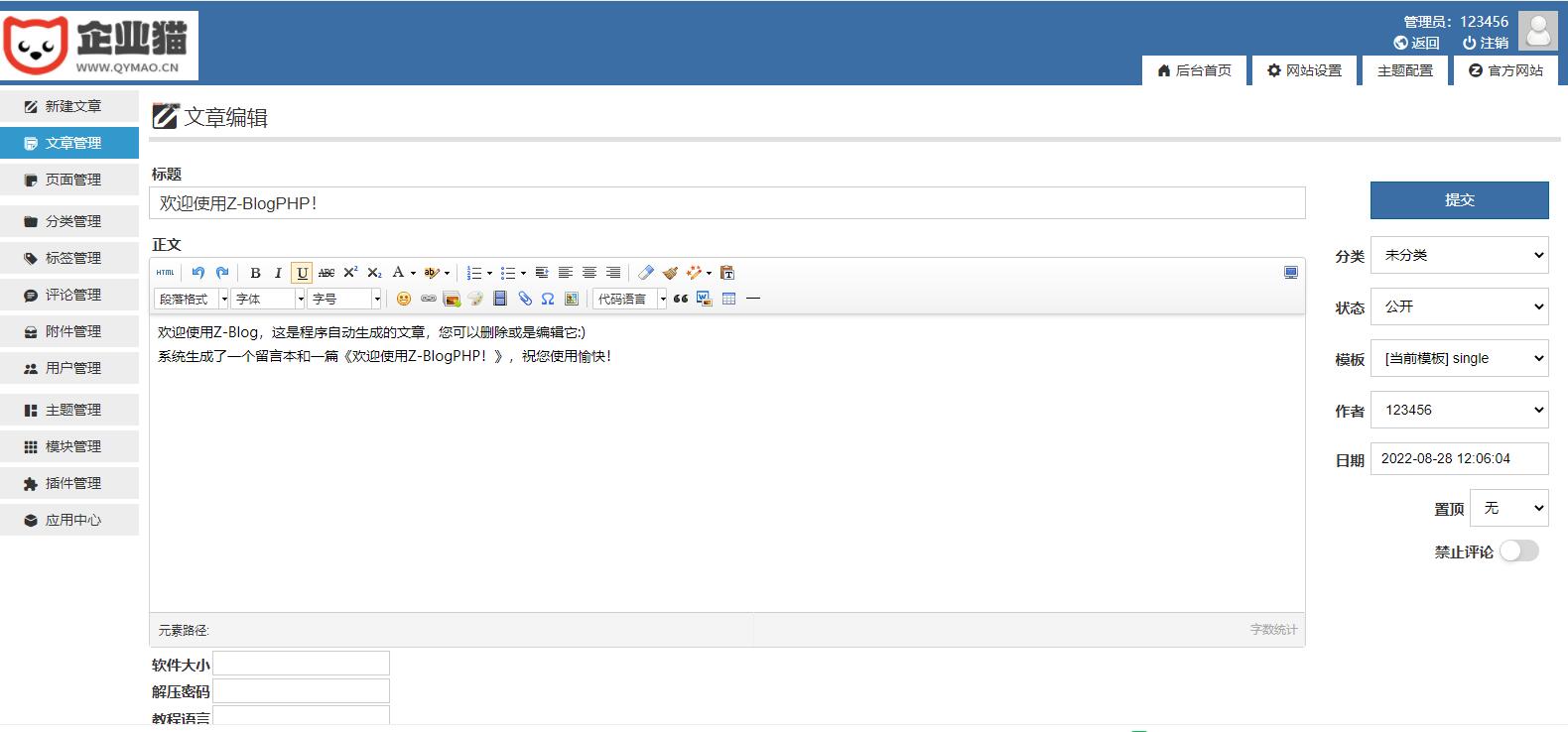Insert a table

(x=728, y=299)
